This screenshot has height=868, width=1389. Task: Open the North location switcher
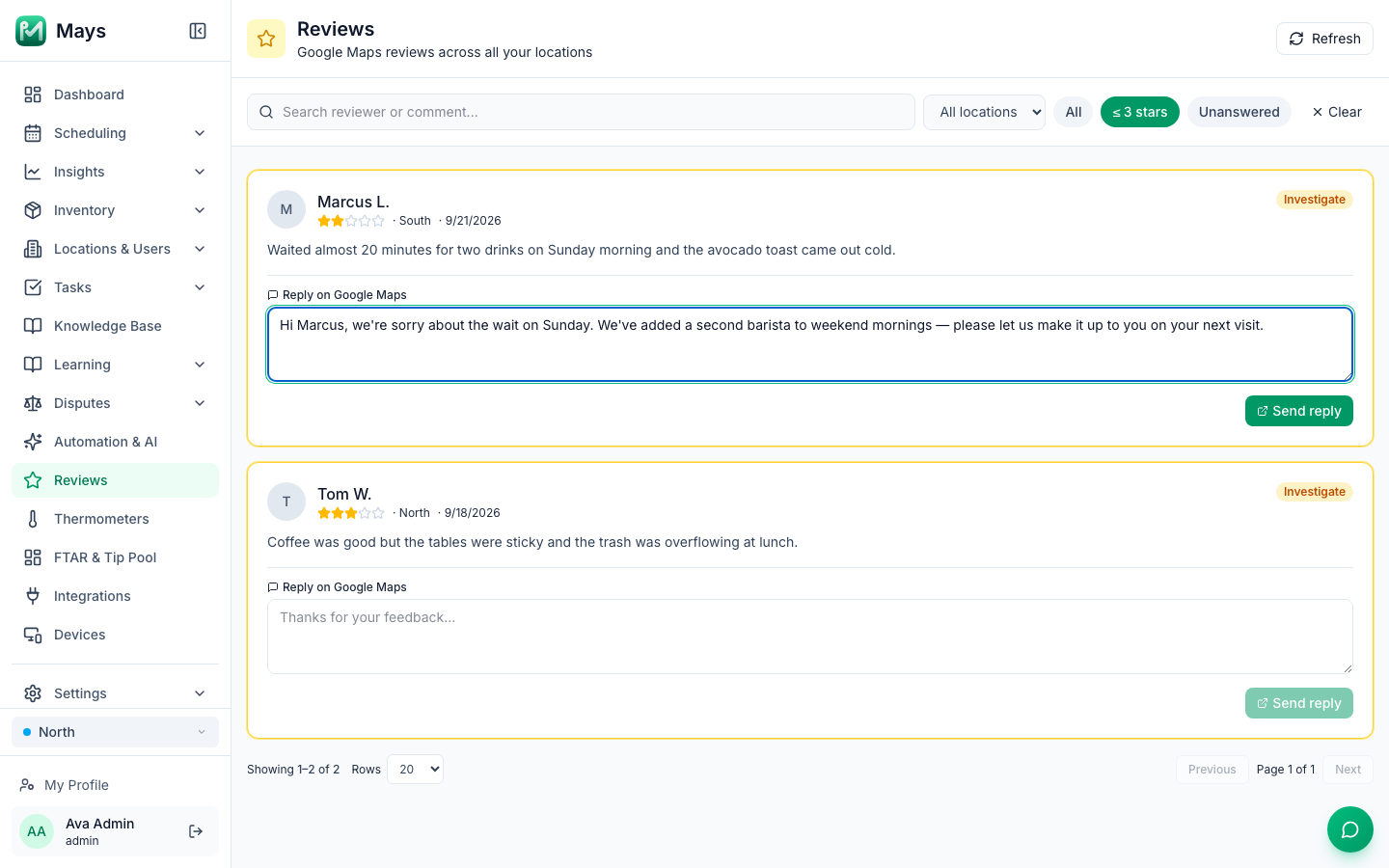click(x=115, y=732)
